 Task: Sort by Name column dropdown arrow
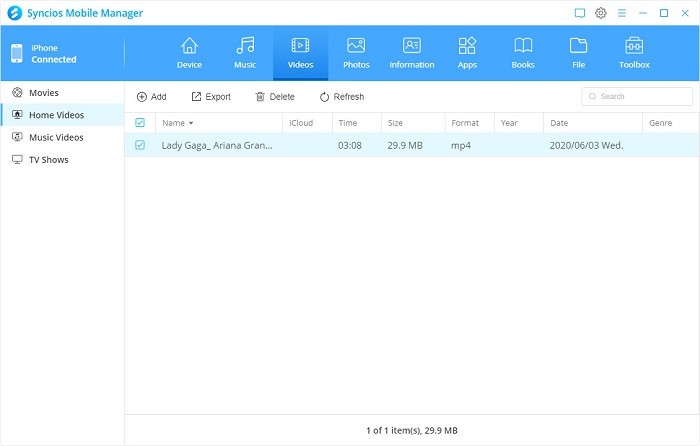[191, 123]
